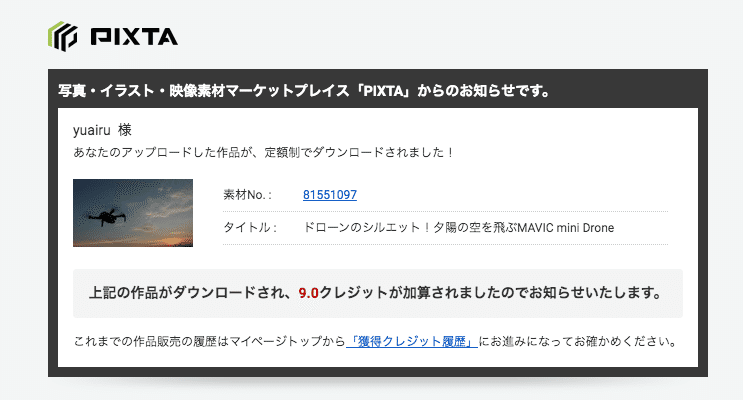Click the green PIXTA cube logo icon
The width and height of the screenshot is (743, 400).
tap(62, 37)
